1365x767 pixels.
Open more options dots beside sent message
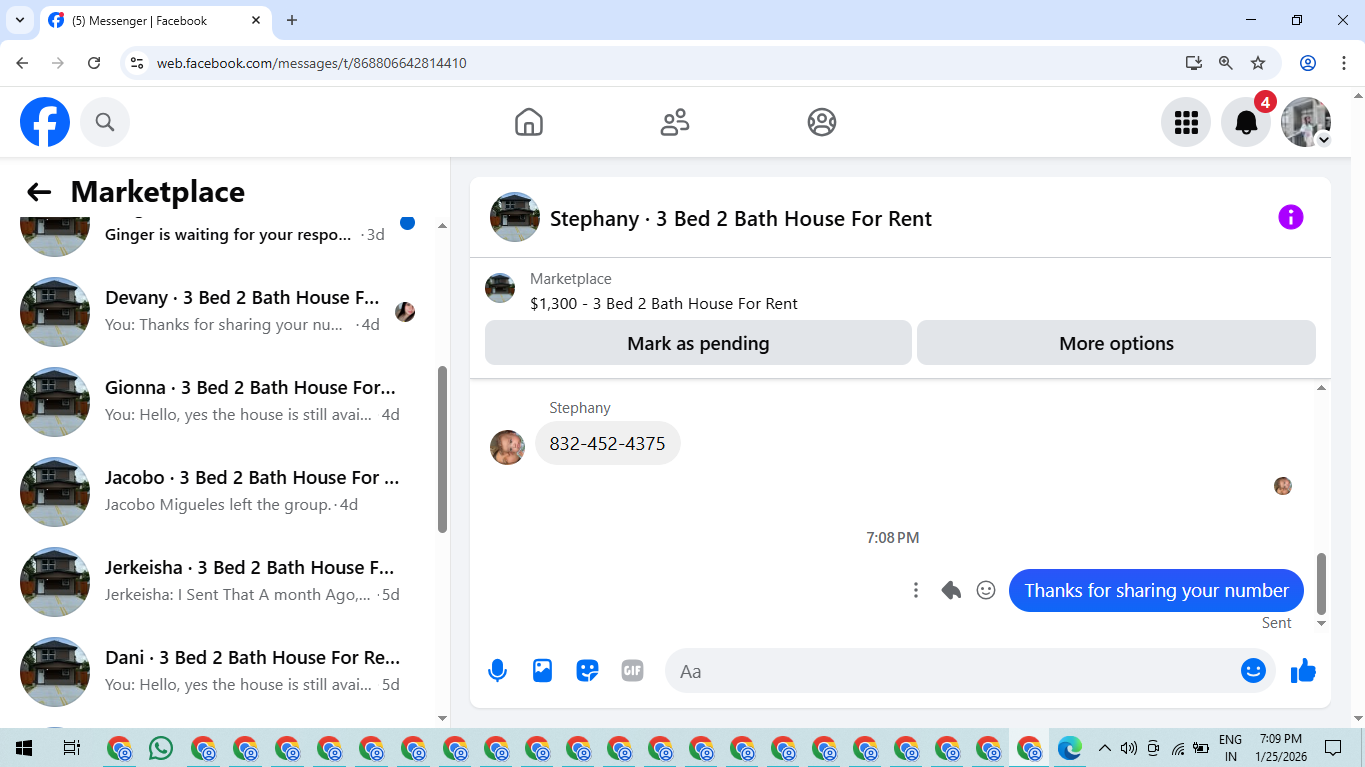click(916, 591)
